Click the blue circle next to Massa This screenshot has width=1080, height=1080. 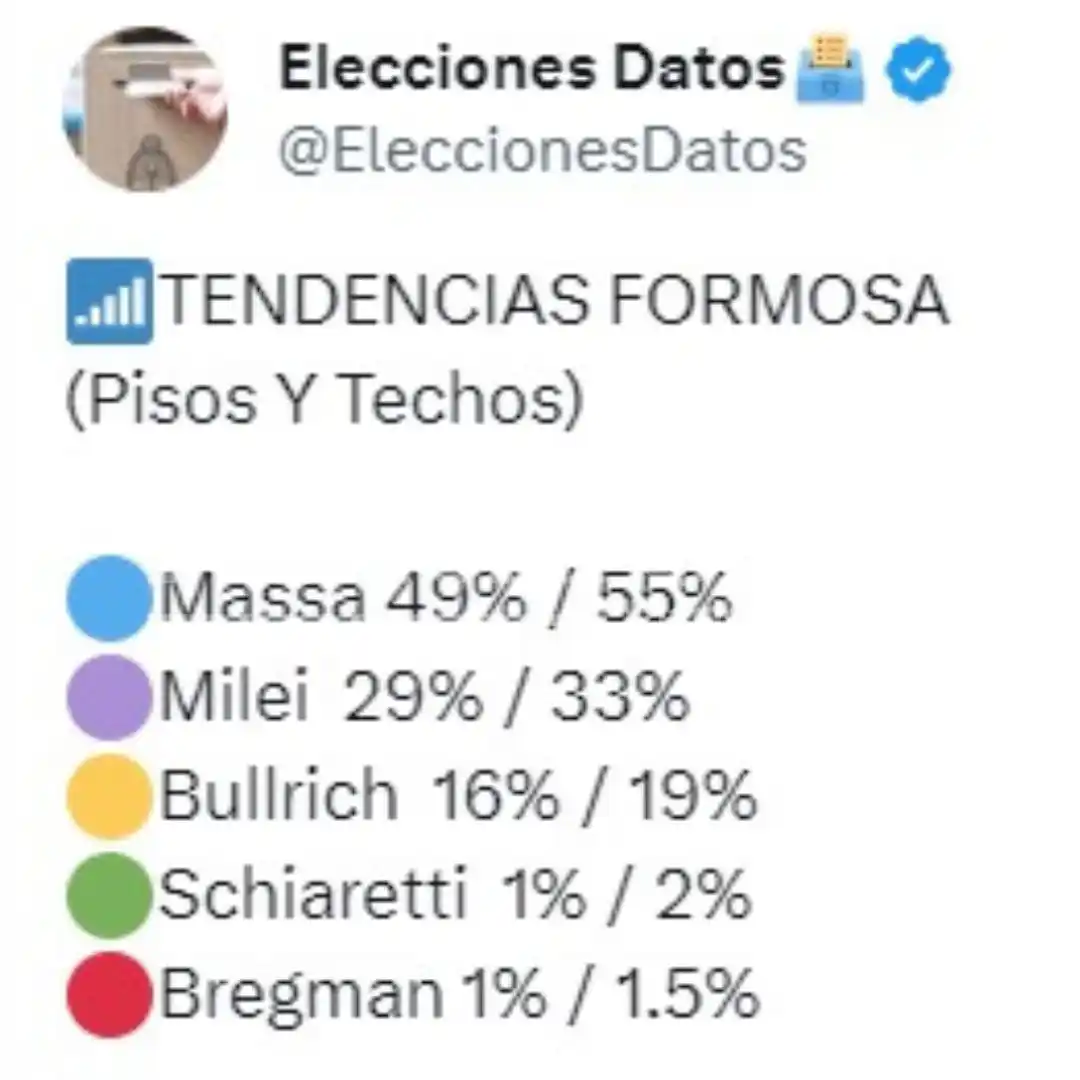pos(108,598)
